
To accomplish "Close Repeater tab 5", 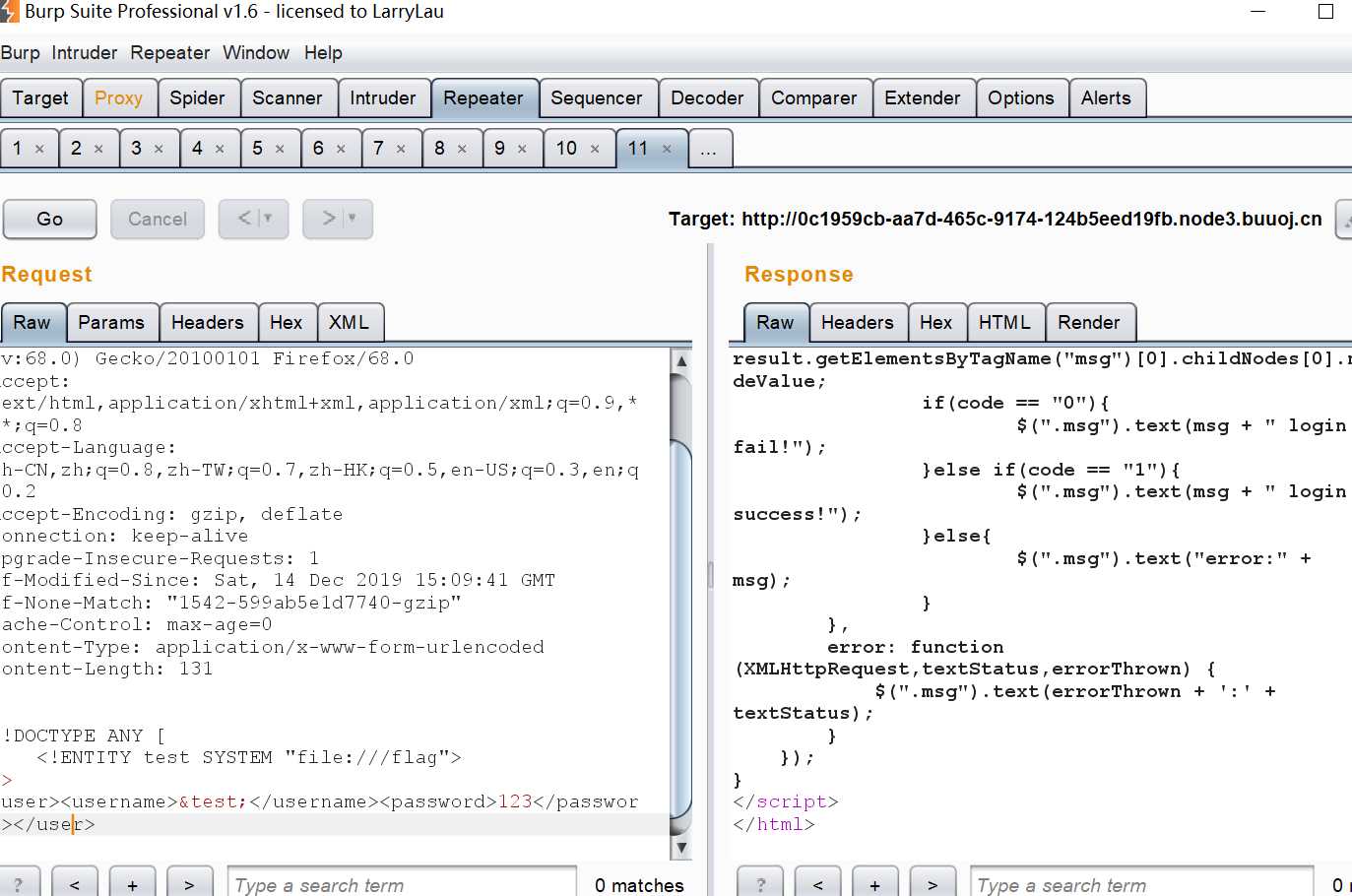I will pos(280,150).
